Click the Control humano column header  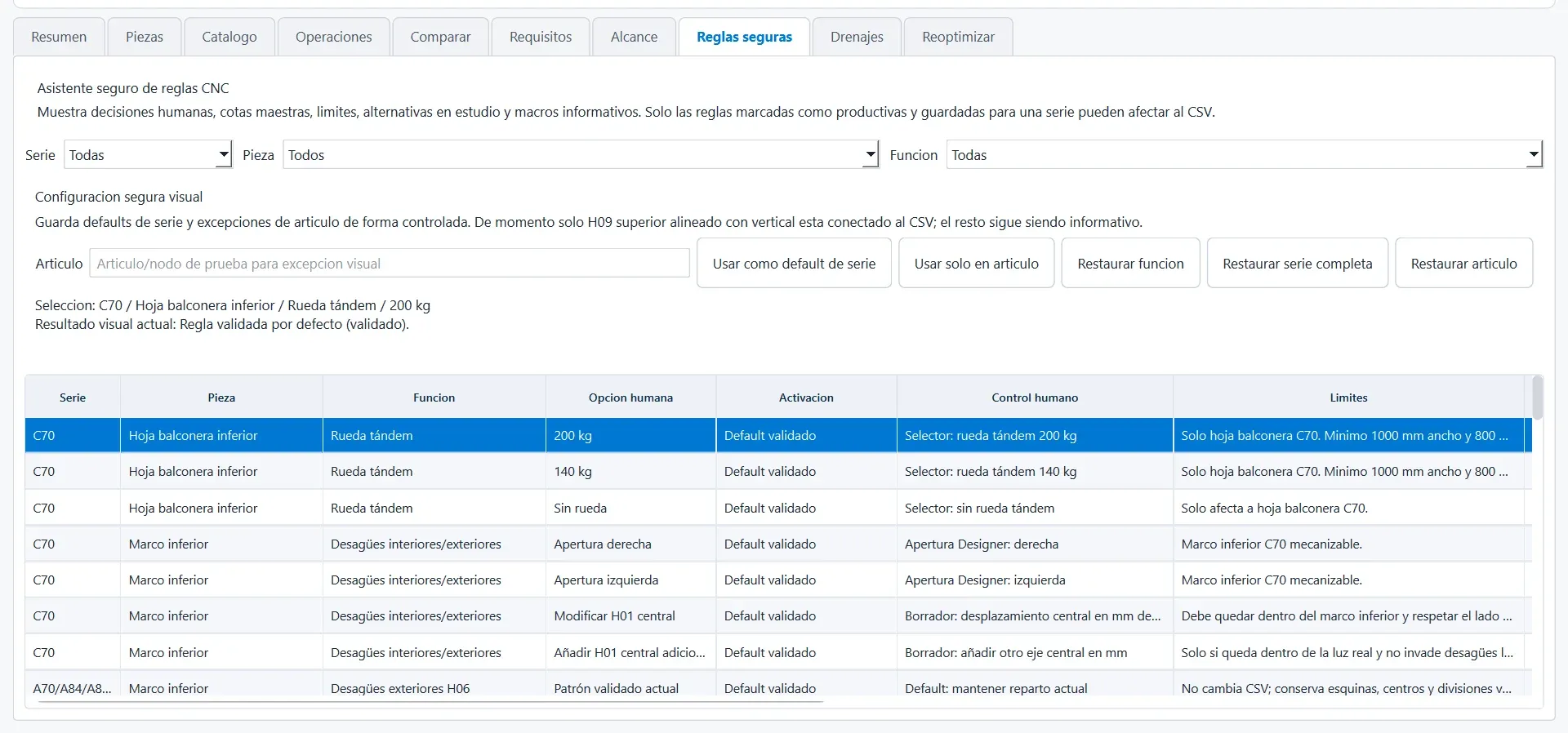[1036, 398]
